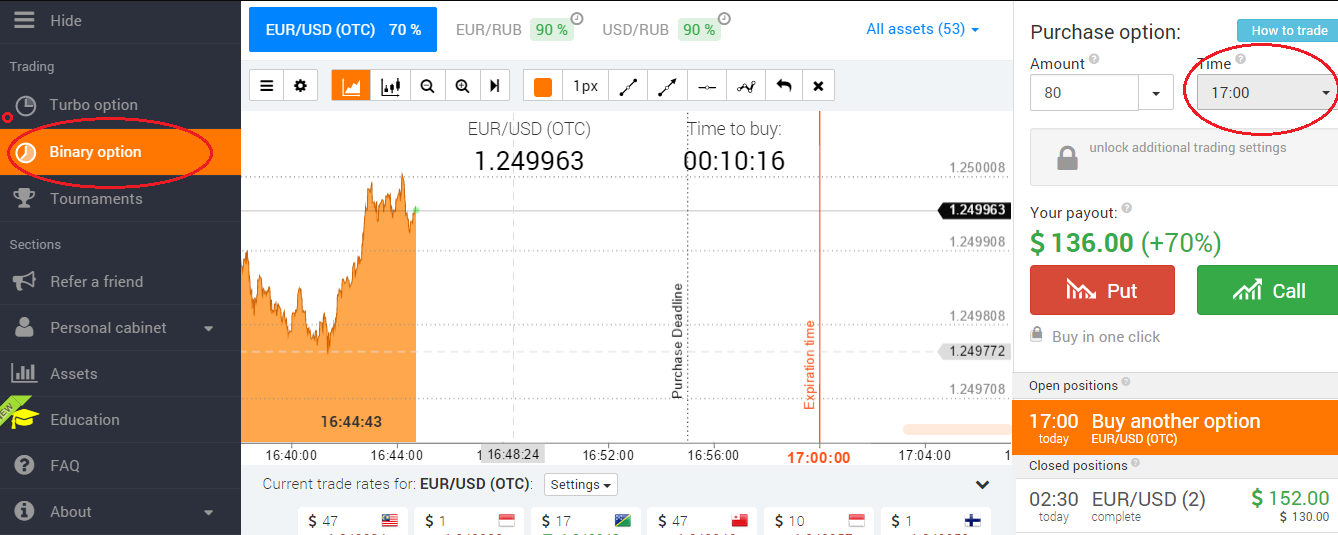Click unlock additional trading settings

pyautogui.click(x=1184, y=157)
